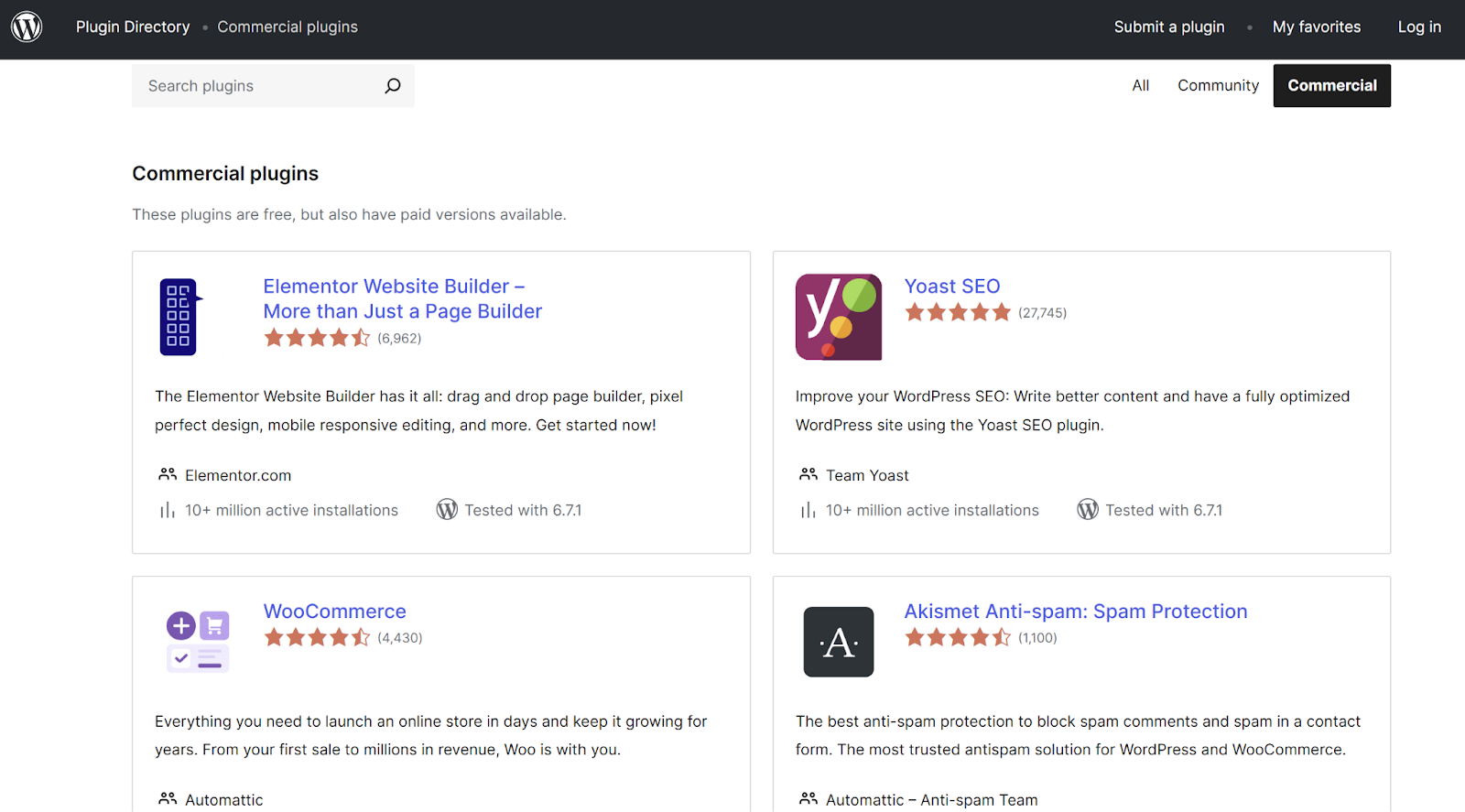Open the Submit a plugin page
1465x812 pixels.
tap(1168, 27)
